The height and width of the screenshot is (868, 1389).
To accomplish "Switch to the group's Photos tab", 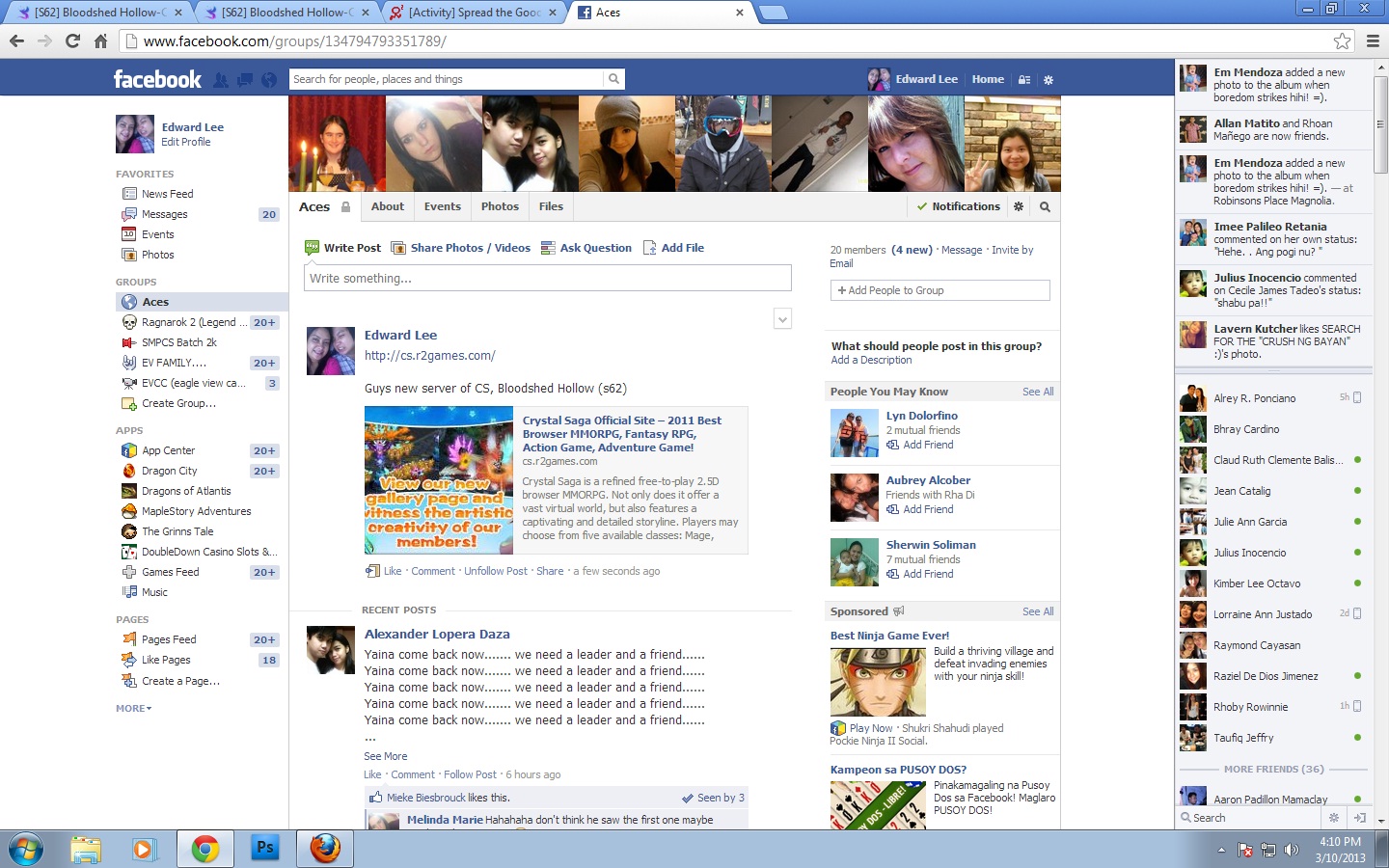I will 500,206.
